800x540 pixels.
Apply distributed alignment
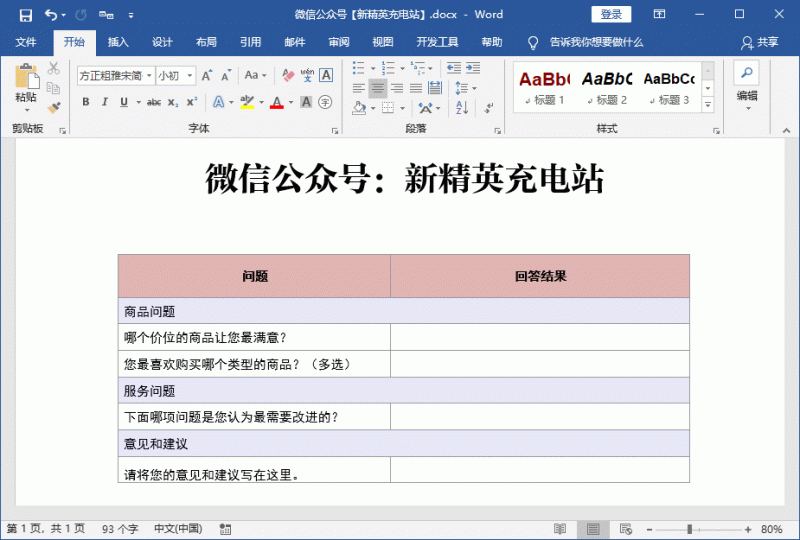435,88
